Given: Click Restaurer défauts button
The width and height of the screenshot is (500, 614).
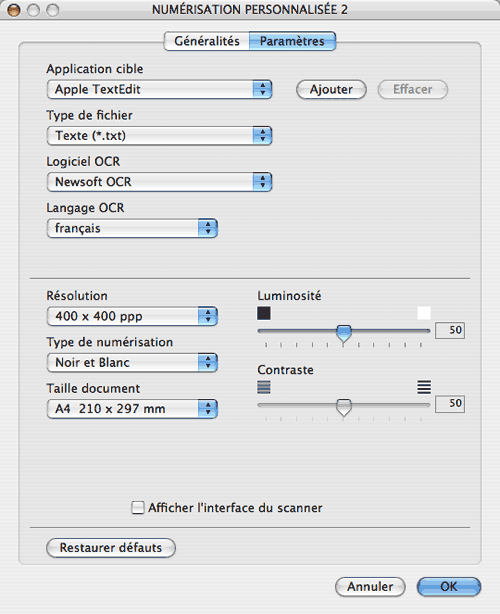Looking at the screenshot, I should 111,547.
